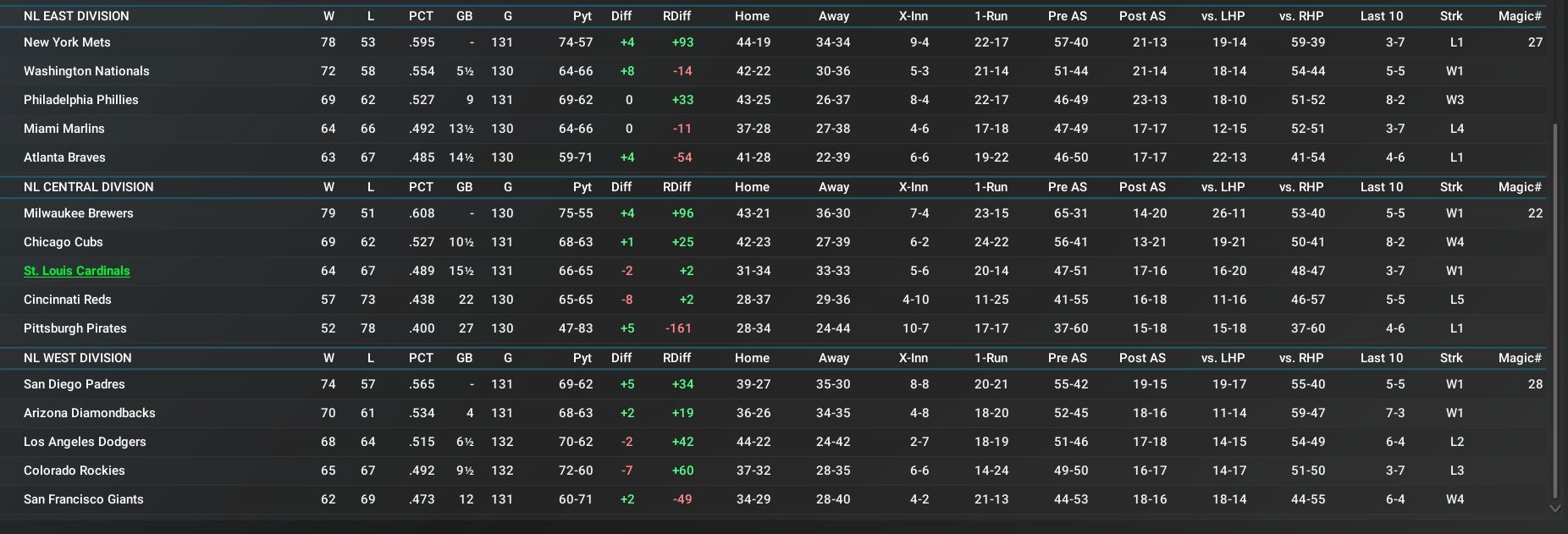This screenshot has height=534, width=1568.
Task: Select the Mets +93 run differential cell
Action: pyautogui.click(x=682, y=42)
